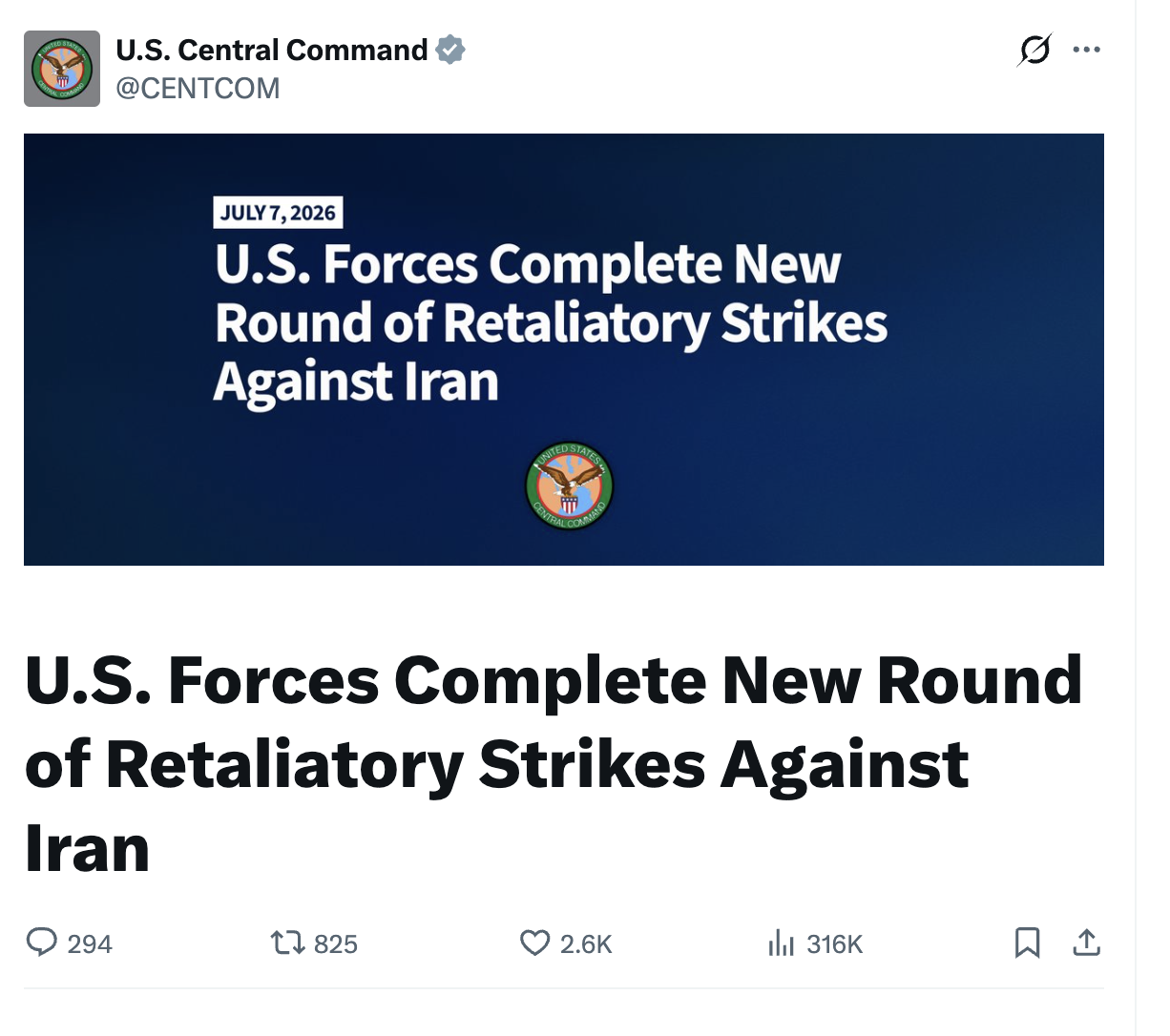Click the 316K views count
This screenshot has height=1036, width=1170.
coord(835,944)
